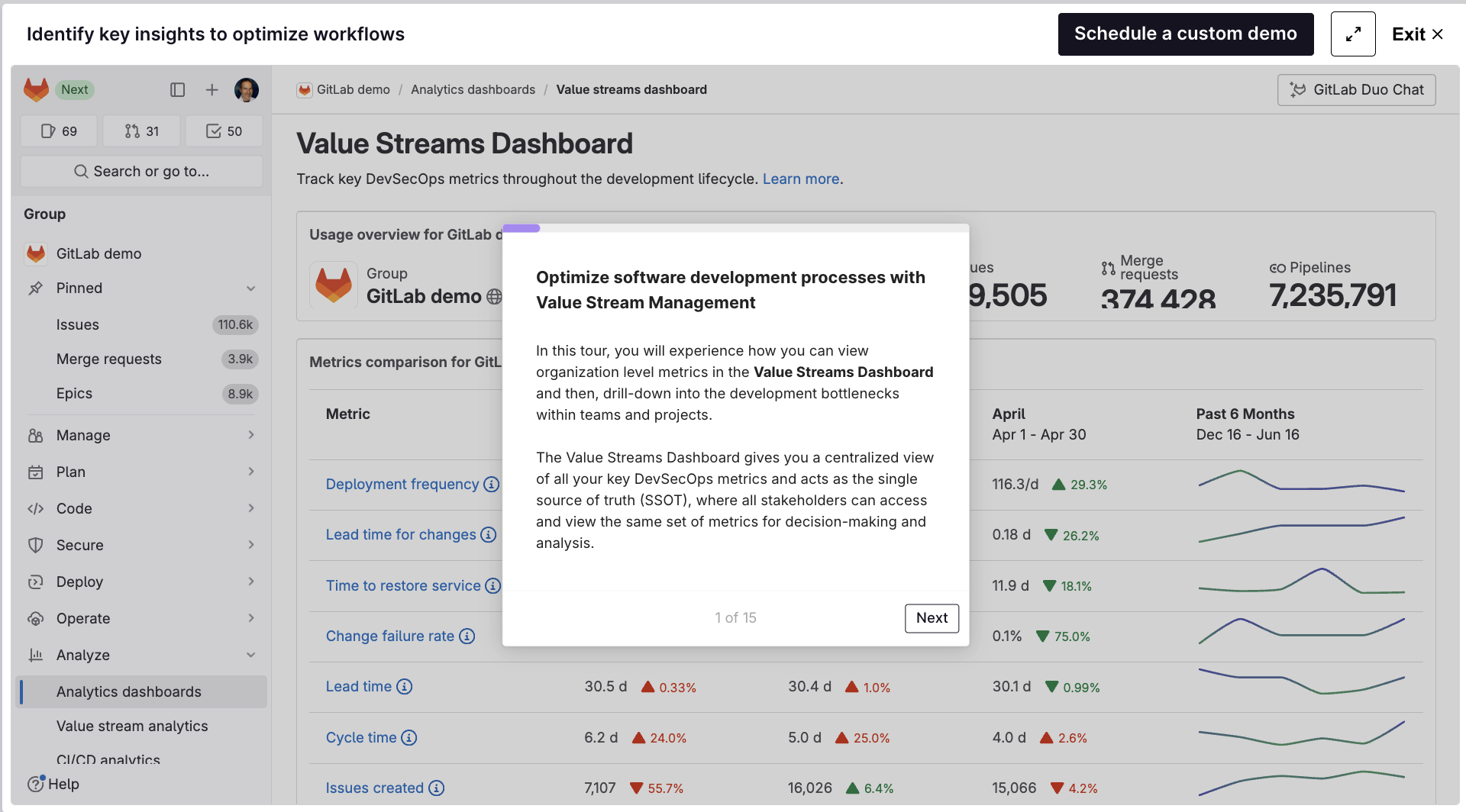Click info icon beside Cycle time
This screenshot has width=1466, height=812.
coord(409,737)
